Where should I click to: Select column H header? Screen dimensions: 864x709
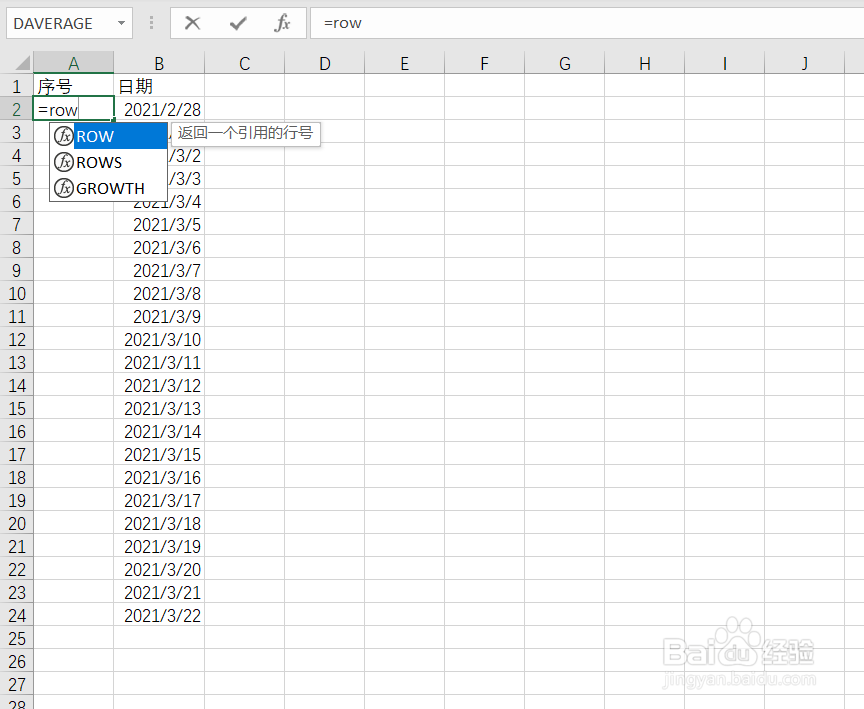(x=644, y=63)
